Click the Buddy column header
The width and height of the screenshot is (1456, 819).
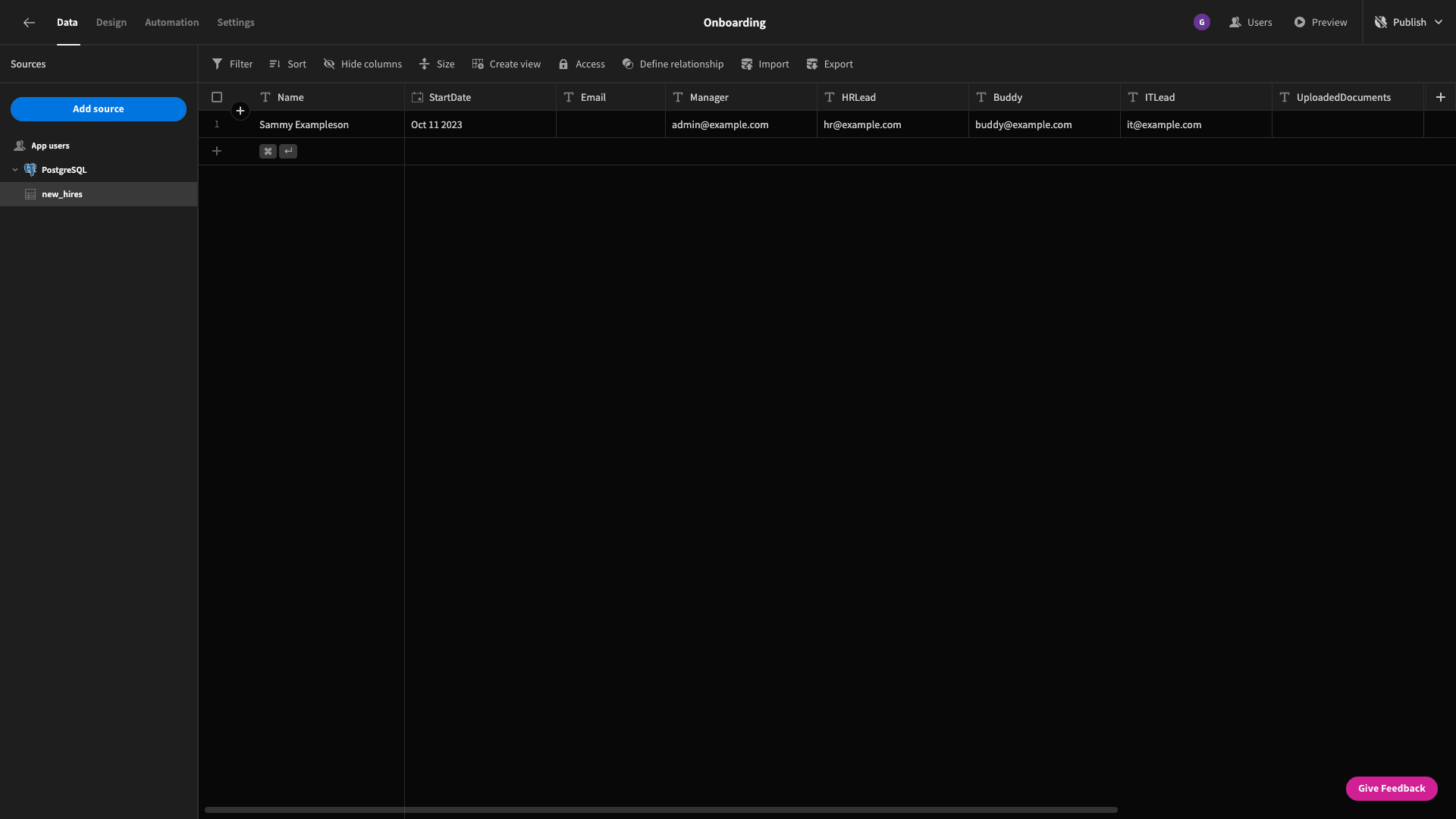click(1044, 97)
